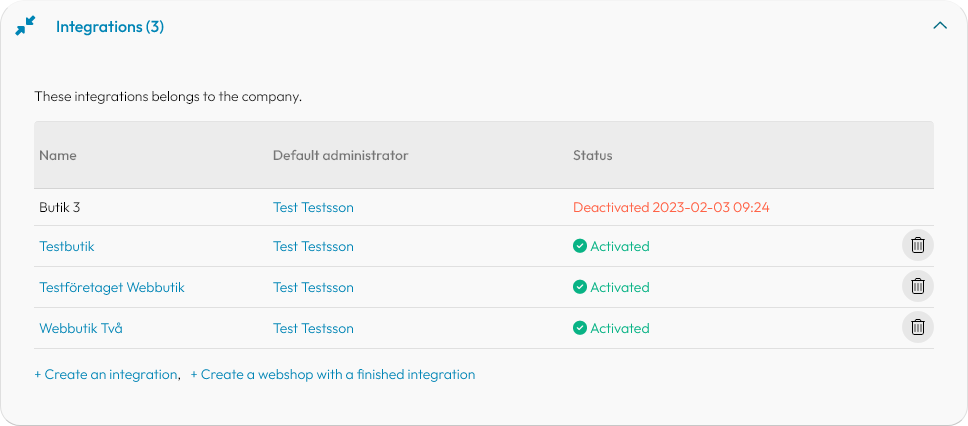Image resolution: width=968 pixels, height=426 pixels.
Task: Remove the Webbutik Två integration
Action: pyautogui.click(x=918, y=327)
